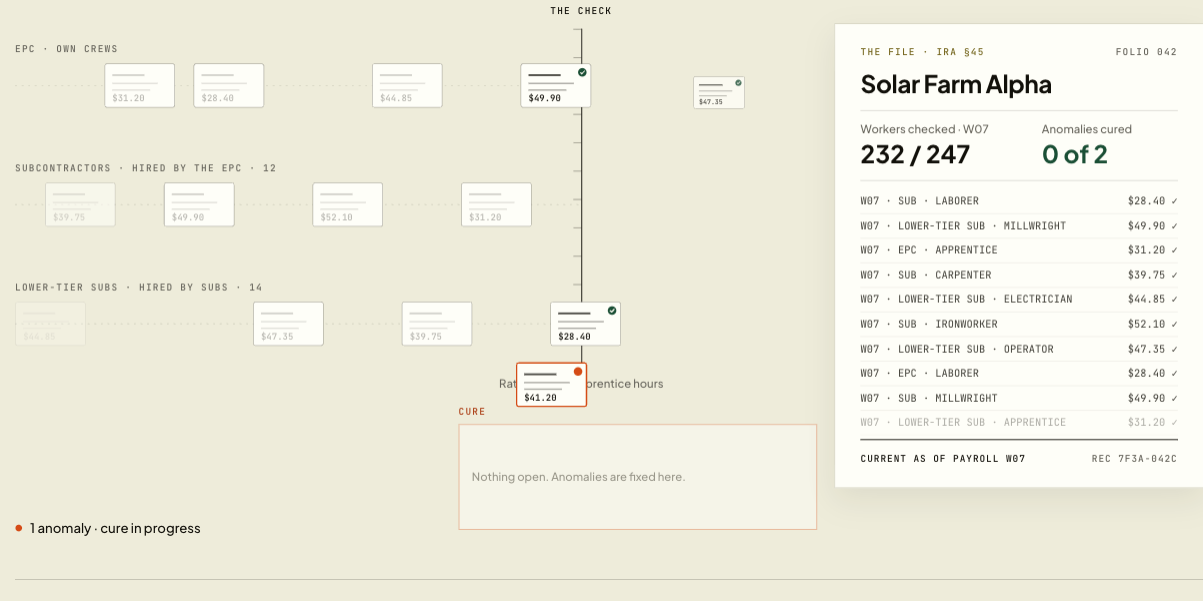The height and width of the screenshot is (601, 1203).
Task: Select 'W07 · LOWER-TIER SUB · OPERATOR' row
Action: pos(1019,349)
